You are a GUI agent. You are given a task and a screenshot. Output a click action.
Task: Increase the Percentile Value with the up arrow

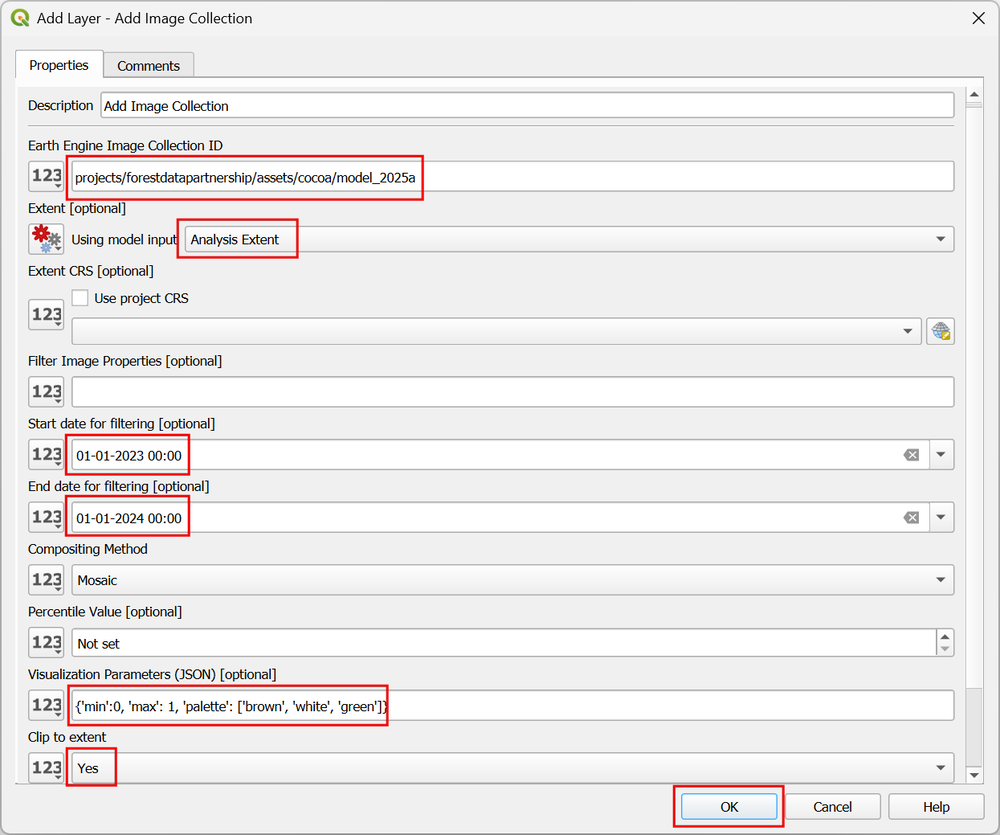(x=945, y=636)
